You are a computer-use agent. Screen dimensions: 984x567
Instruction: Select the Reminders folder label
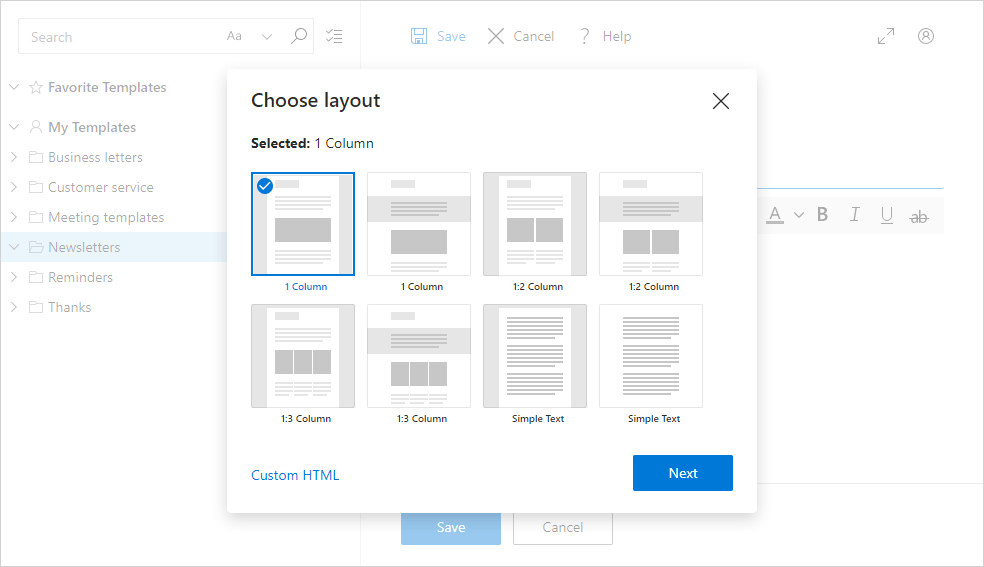tap(80, 277)
